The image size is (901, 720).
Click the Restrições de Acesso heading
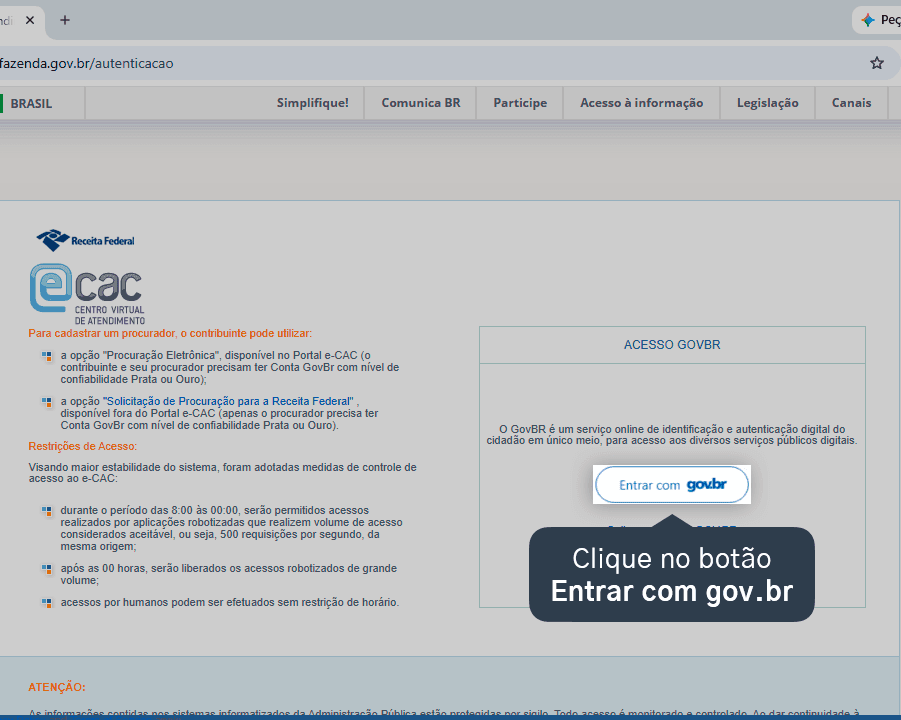[83, 446]
